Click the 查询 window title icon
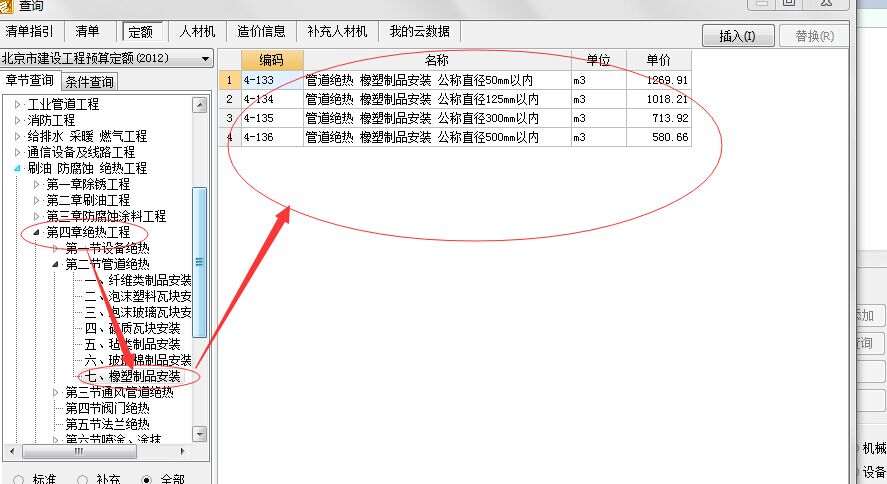 click(x=6, y=6)
